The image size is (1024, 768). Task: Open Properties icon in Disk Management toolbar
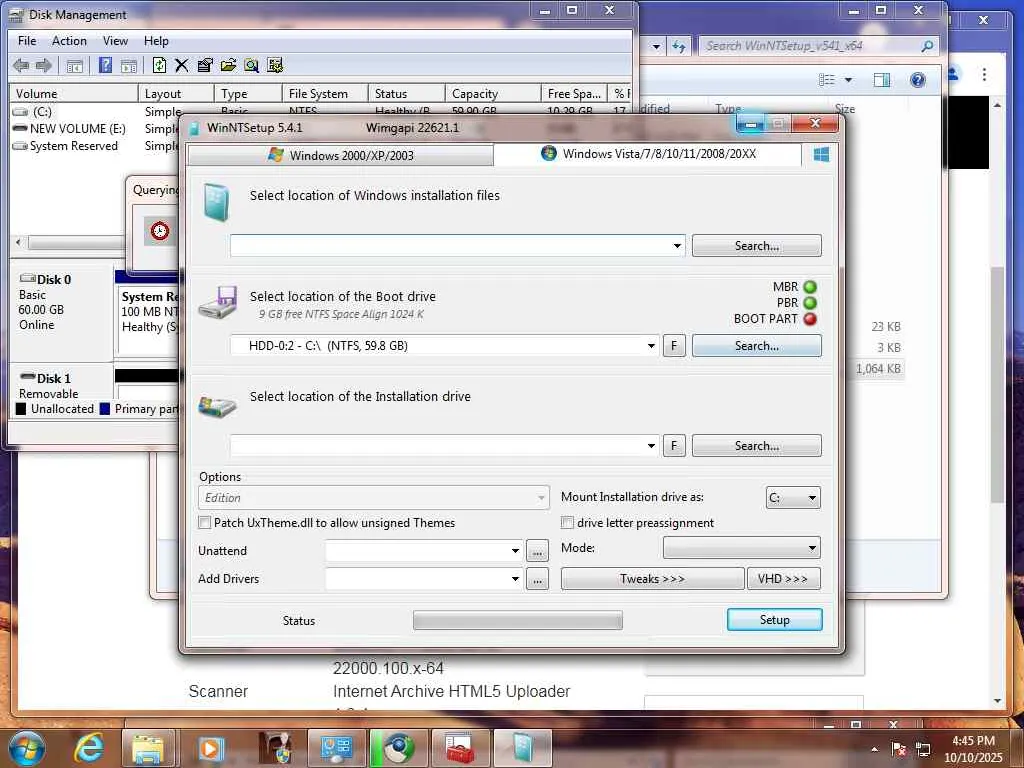click(204, 65)
